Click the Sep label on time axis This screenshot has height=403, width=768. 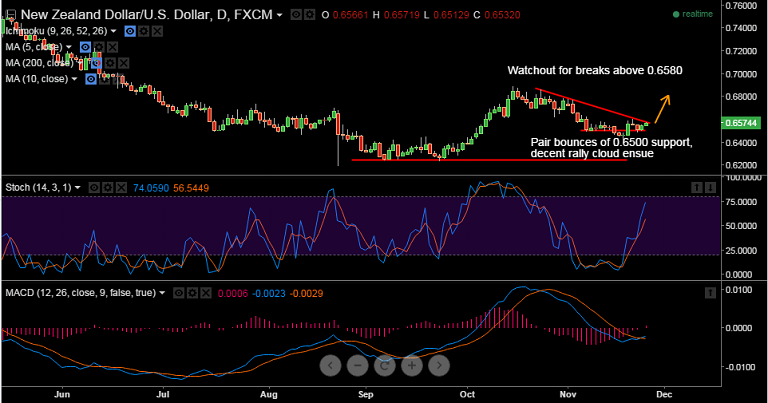pyautogui.click(x=365, y=394)
